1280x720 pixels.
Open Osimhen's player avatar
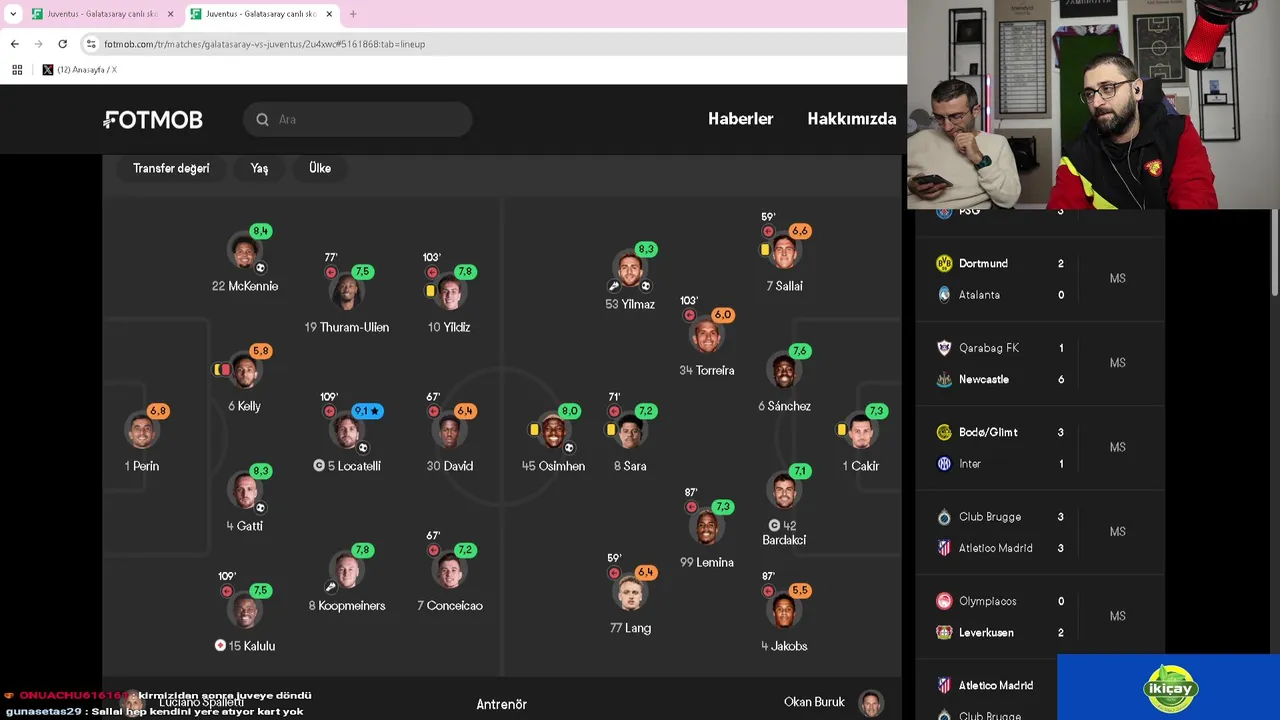[x=553, y=432]
